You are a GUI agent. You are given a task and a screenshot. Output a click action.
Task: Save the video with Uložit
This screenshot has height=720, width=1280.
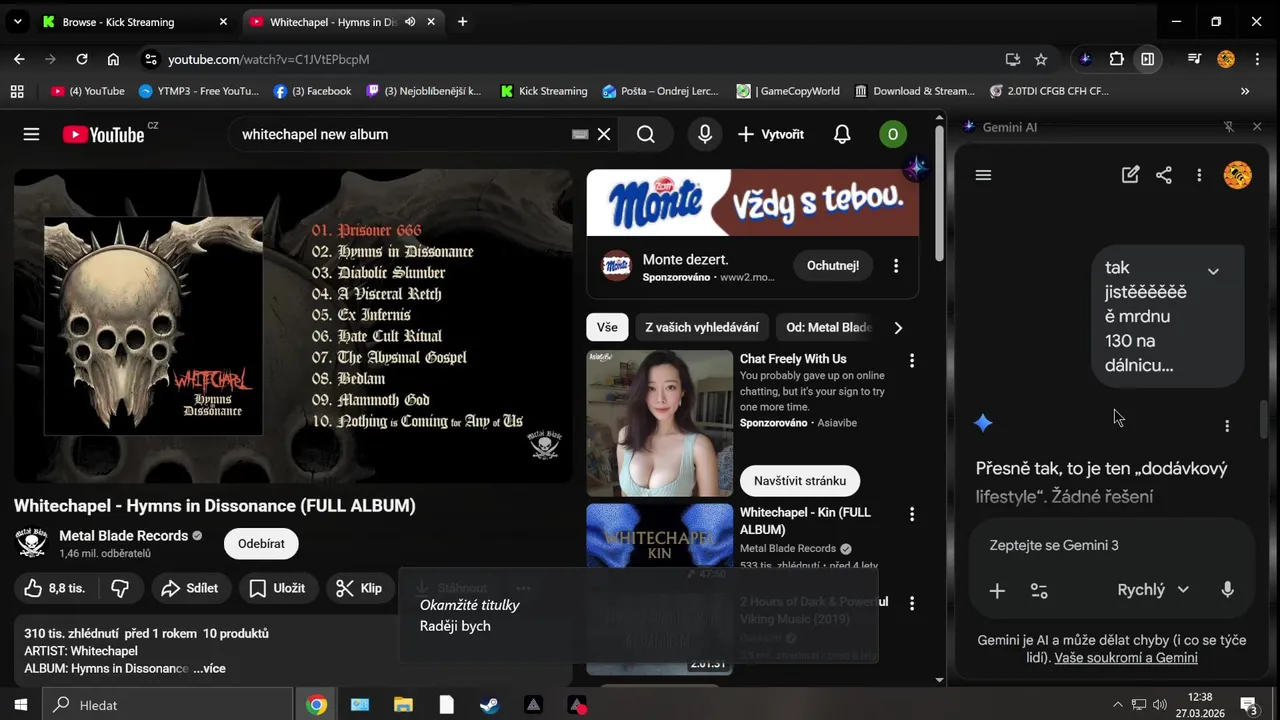pyautogui.click(x=277, y=588)
